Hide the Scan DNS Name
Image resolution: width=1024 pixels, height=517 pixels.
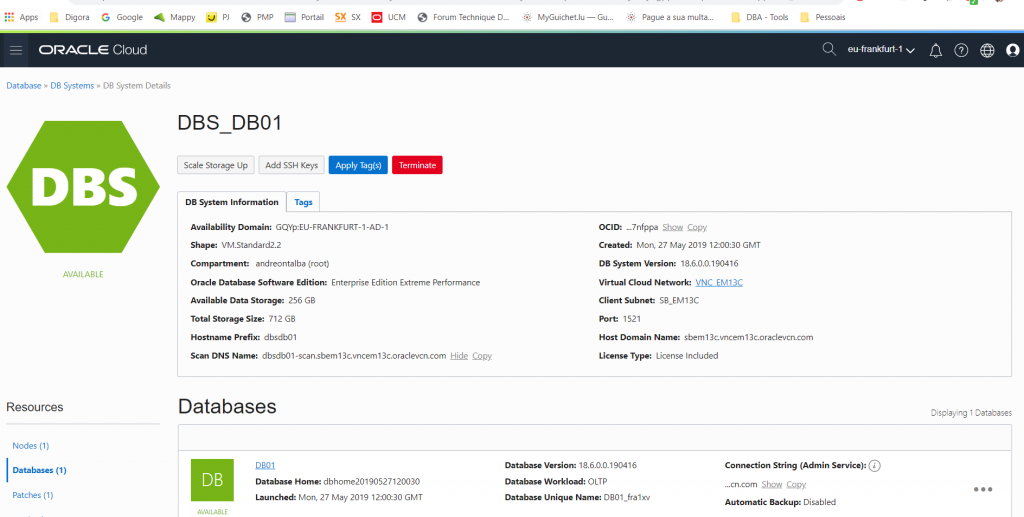tap(459, 356)
